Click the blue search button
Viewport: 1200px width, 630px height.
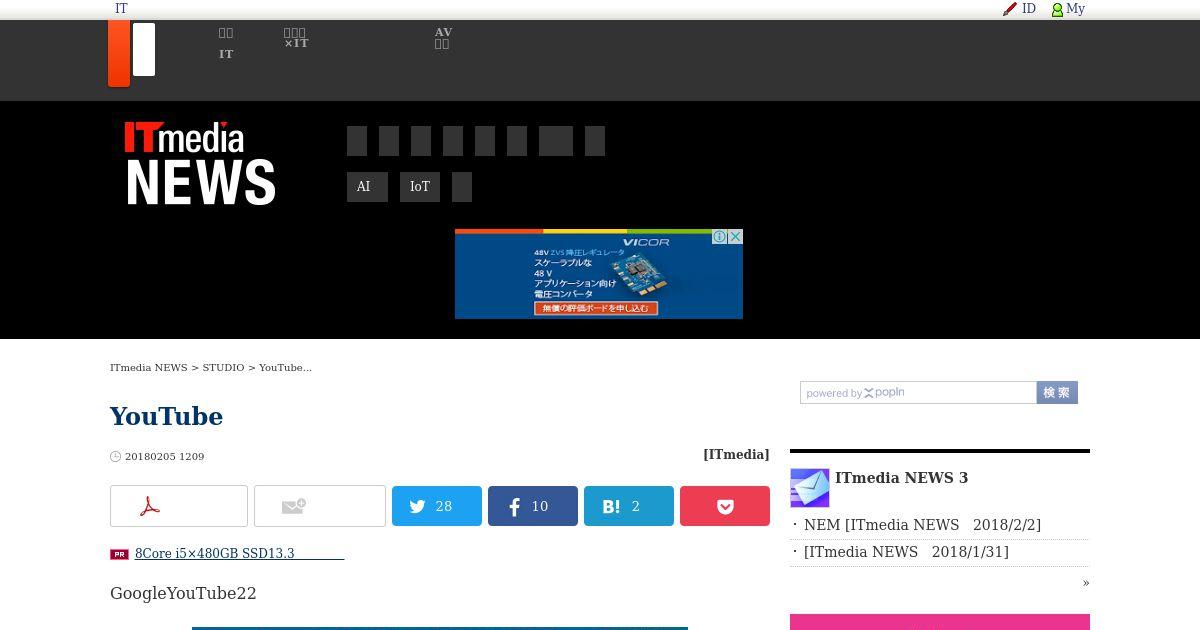(x=1057, y=393)
